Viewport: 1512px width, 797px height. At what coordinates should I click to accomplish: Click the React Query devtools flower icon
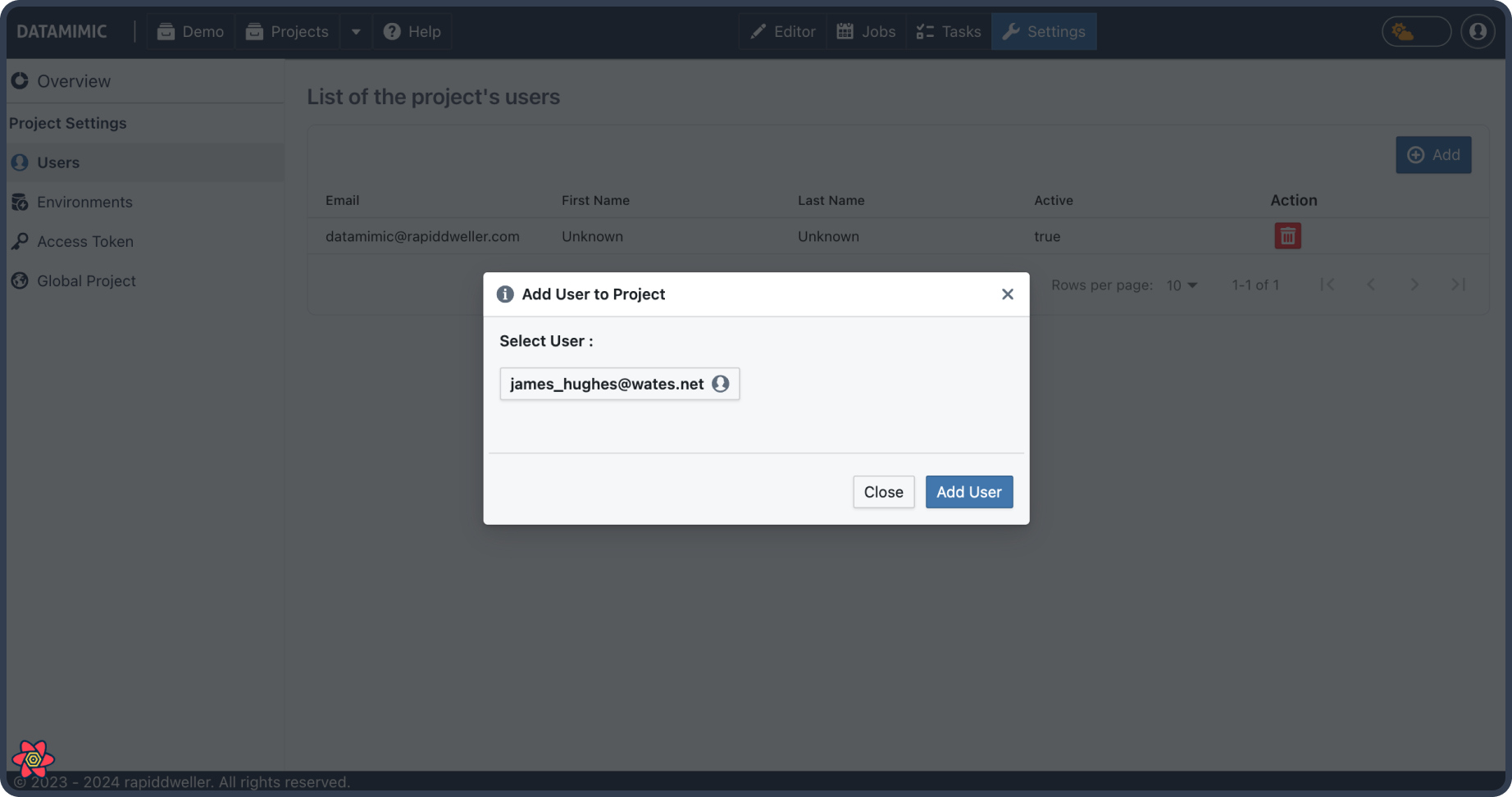tap(33, 759)
